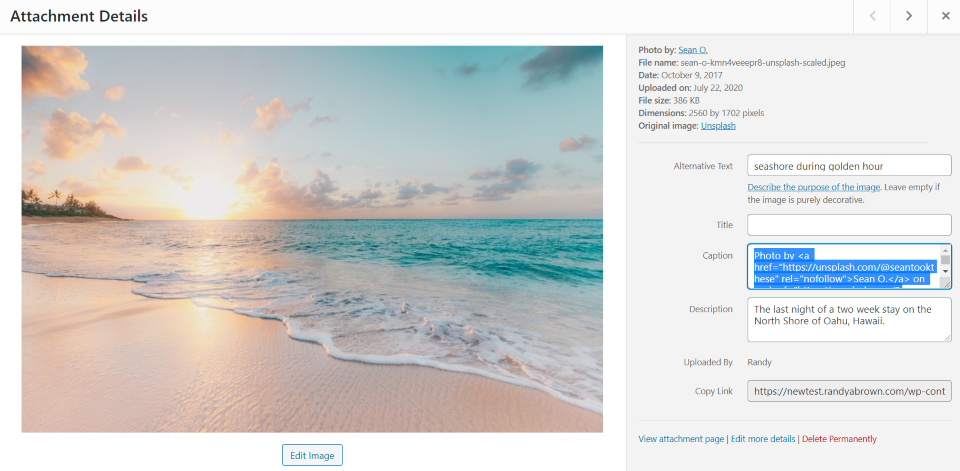Open the Edit more details link
The image size is (960, 471).
pyautogui.click(x=763, y=439)
